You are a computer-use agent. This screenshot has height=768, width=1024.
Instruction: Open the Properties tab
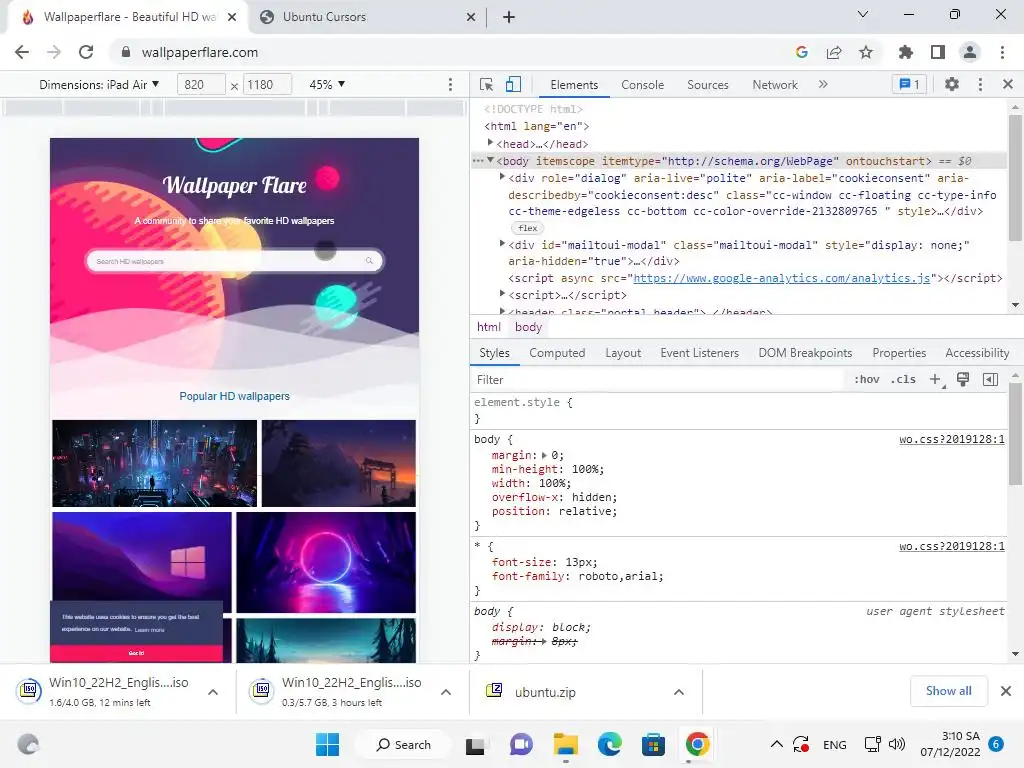[899, 353]
